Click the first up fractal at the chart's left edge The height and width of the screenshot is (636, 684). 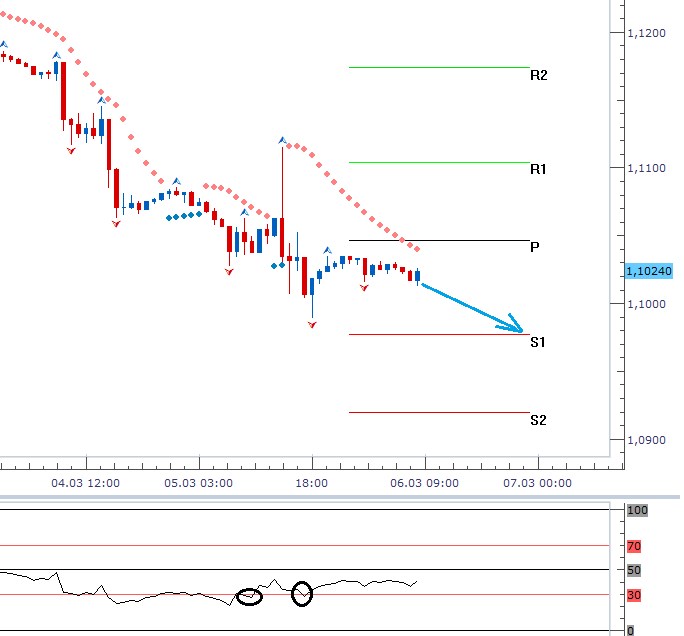coord(3,45)
